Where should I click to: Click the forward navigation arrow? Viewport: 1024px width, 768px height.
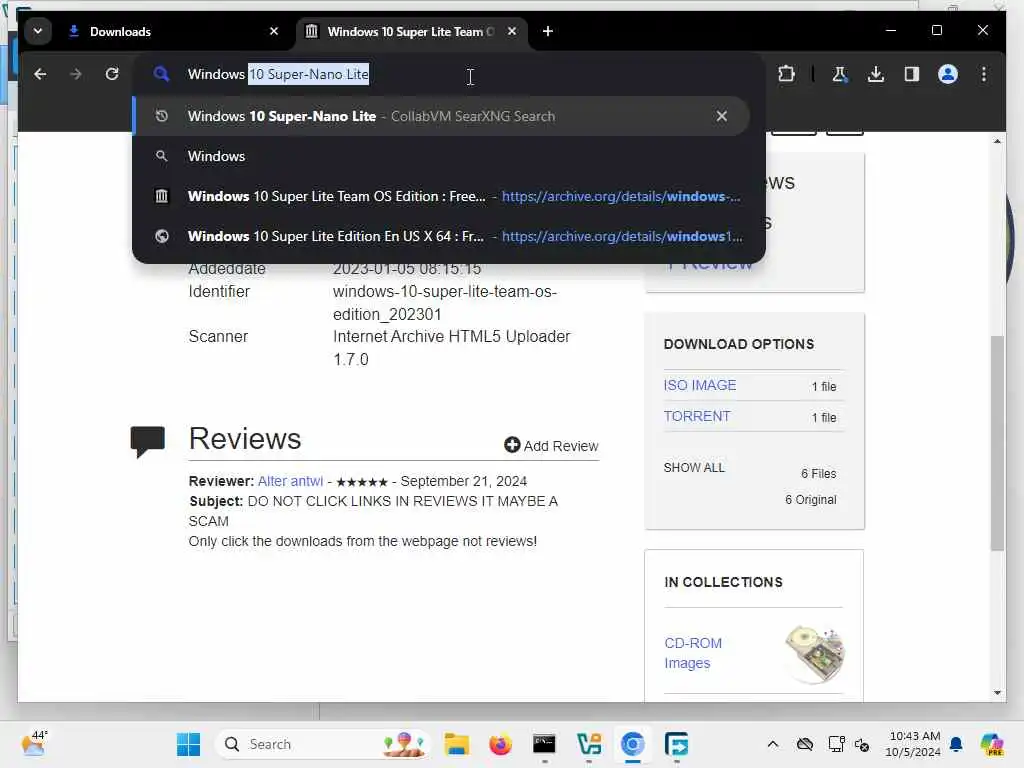click(76, 74)
